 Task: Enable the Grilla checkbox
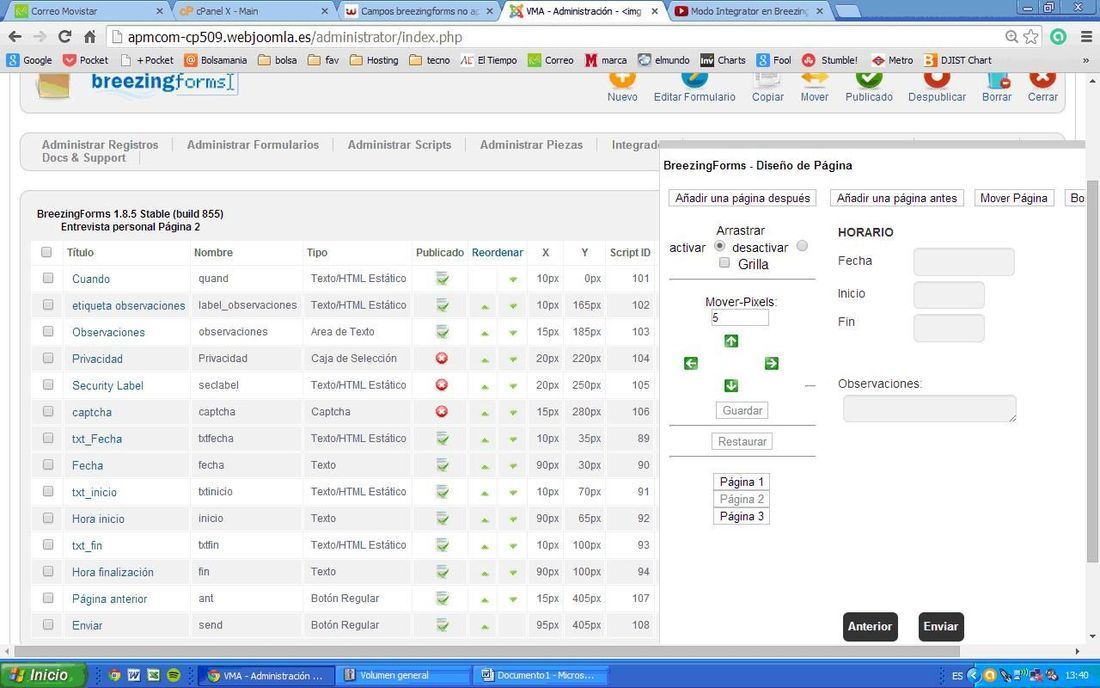[x=724, y=263]
